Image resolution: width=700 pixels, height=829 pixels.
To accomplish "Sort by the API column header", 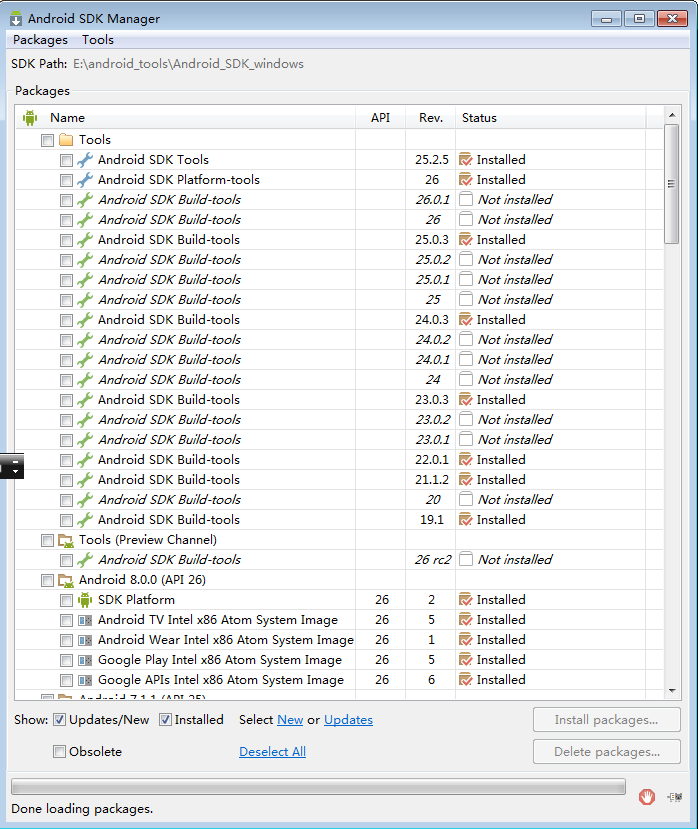I will click(x=381, y=118).
